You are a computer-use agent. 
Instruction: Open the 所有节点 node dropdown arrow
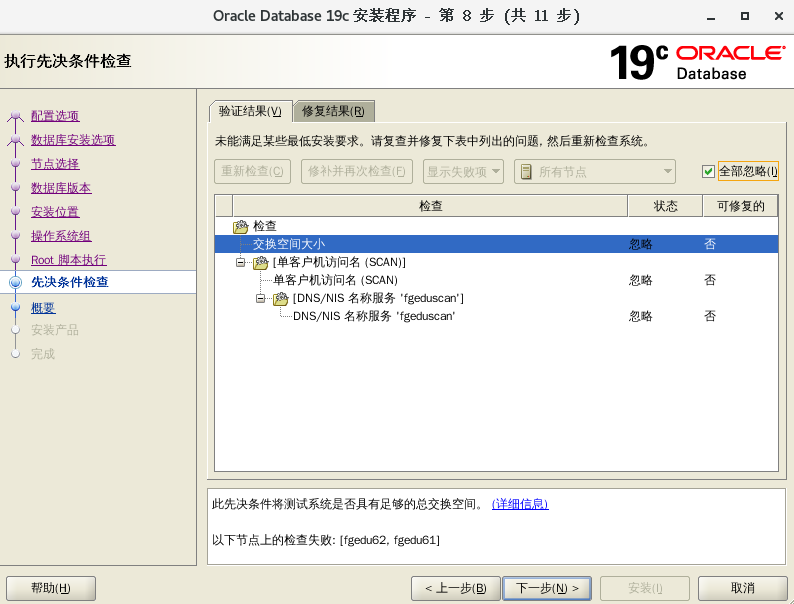[x=668, y=172]
